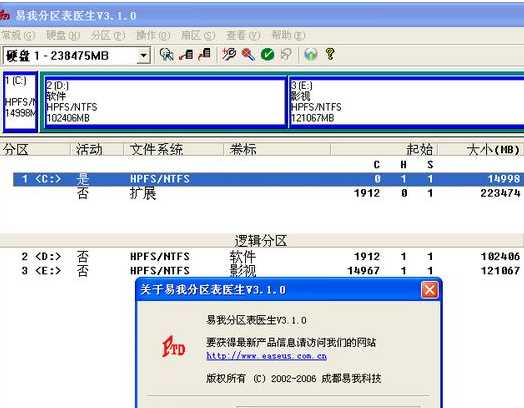524x408 pixels.
Task: Select the 1 <C:> partition row
Action: coord(268,179)
